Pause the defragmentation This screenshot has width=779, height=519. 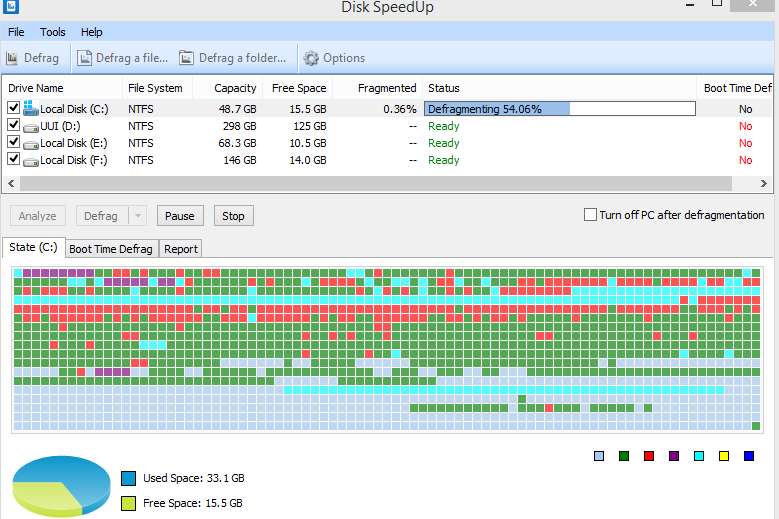pyautogui.click(x=180, y=216)
